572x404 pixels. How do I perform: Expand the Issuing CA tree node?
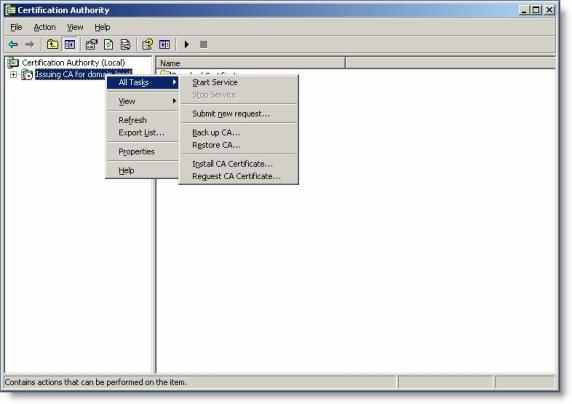pos(13,75)
